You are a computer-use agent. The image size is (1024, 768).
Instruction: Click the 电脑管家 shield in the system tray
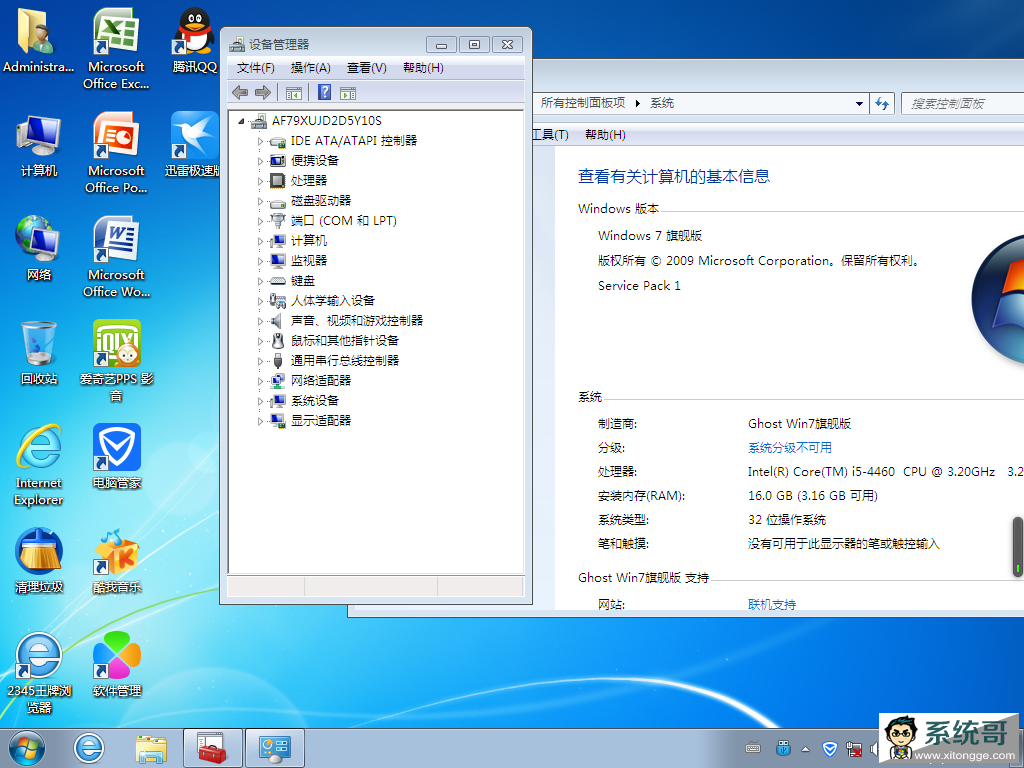click(x=829, y=748)
